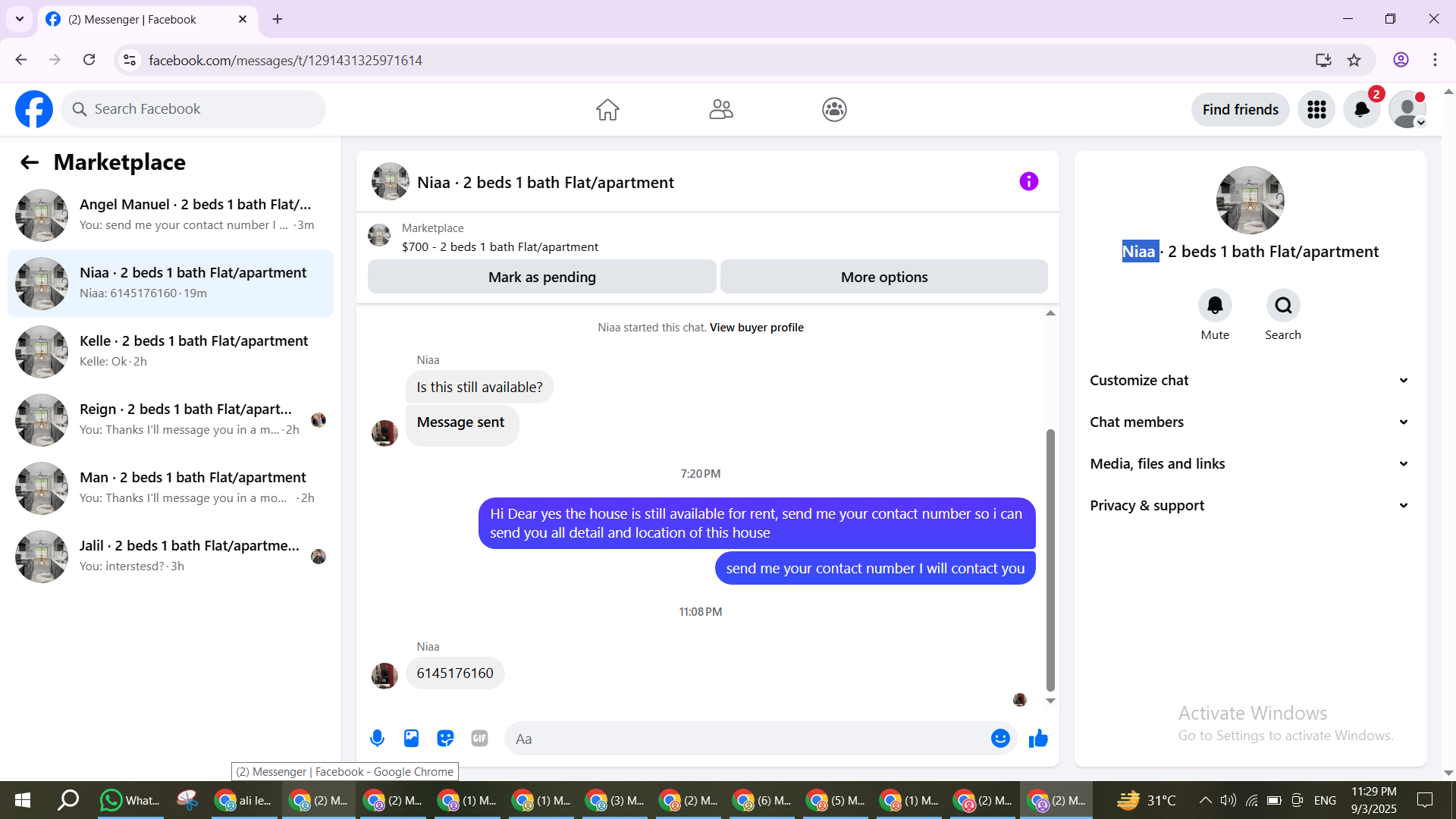Open Angel Manuel conversation

coord(171,215)
